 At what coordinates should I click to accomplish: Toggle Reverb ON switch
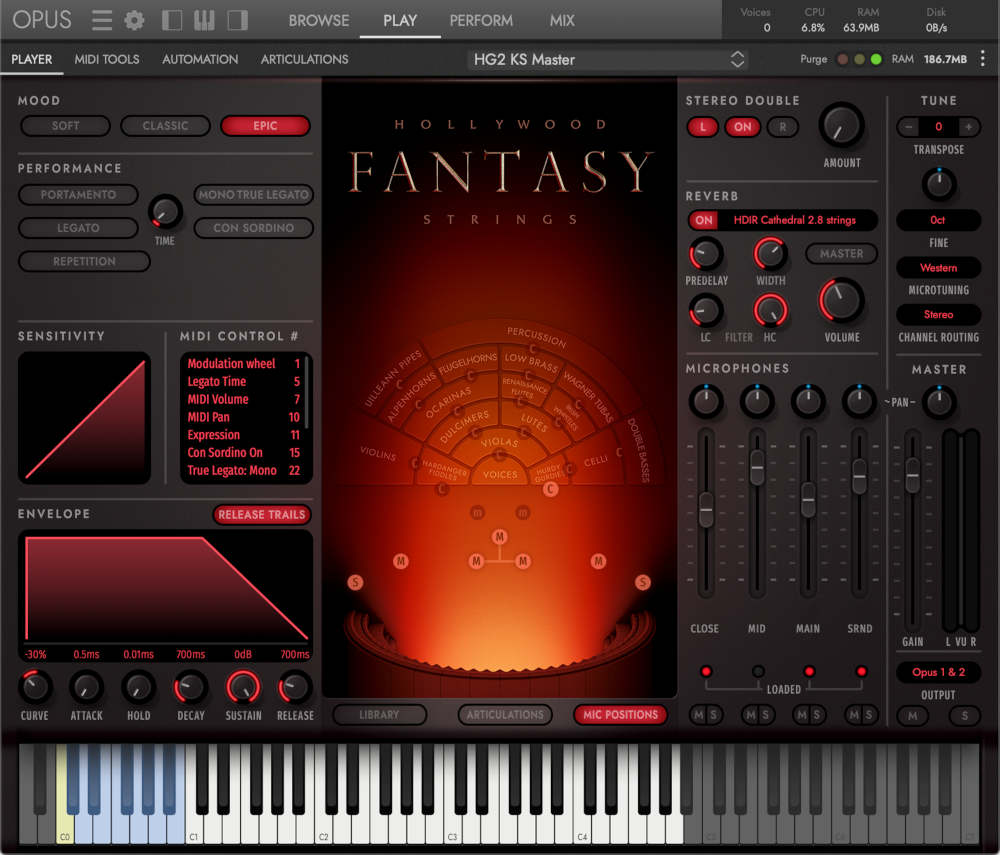704,220
